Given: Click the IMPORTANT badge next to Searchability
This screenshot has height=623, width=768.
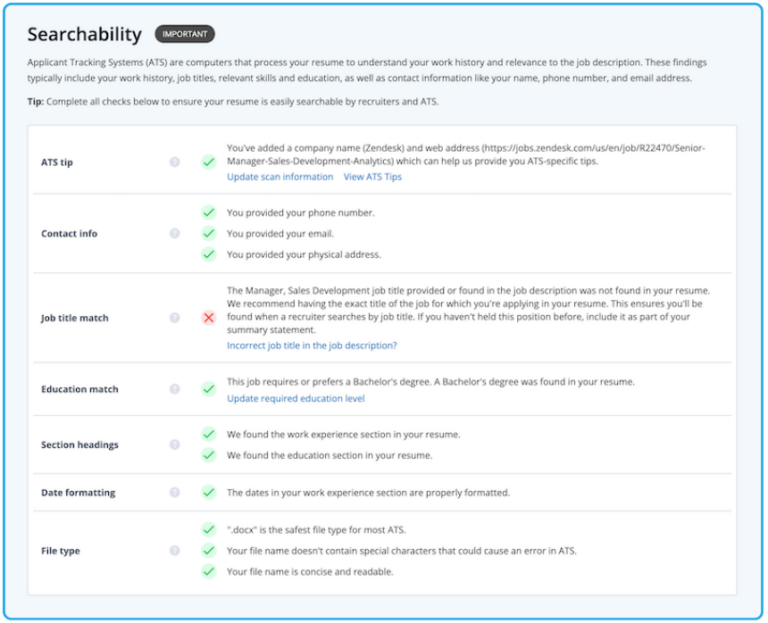Looking at the screenshot, I should (185, 35).
